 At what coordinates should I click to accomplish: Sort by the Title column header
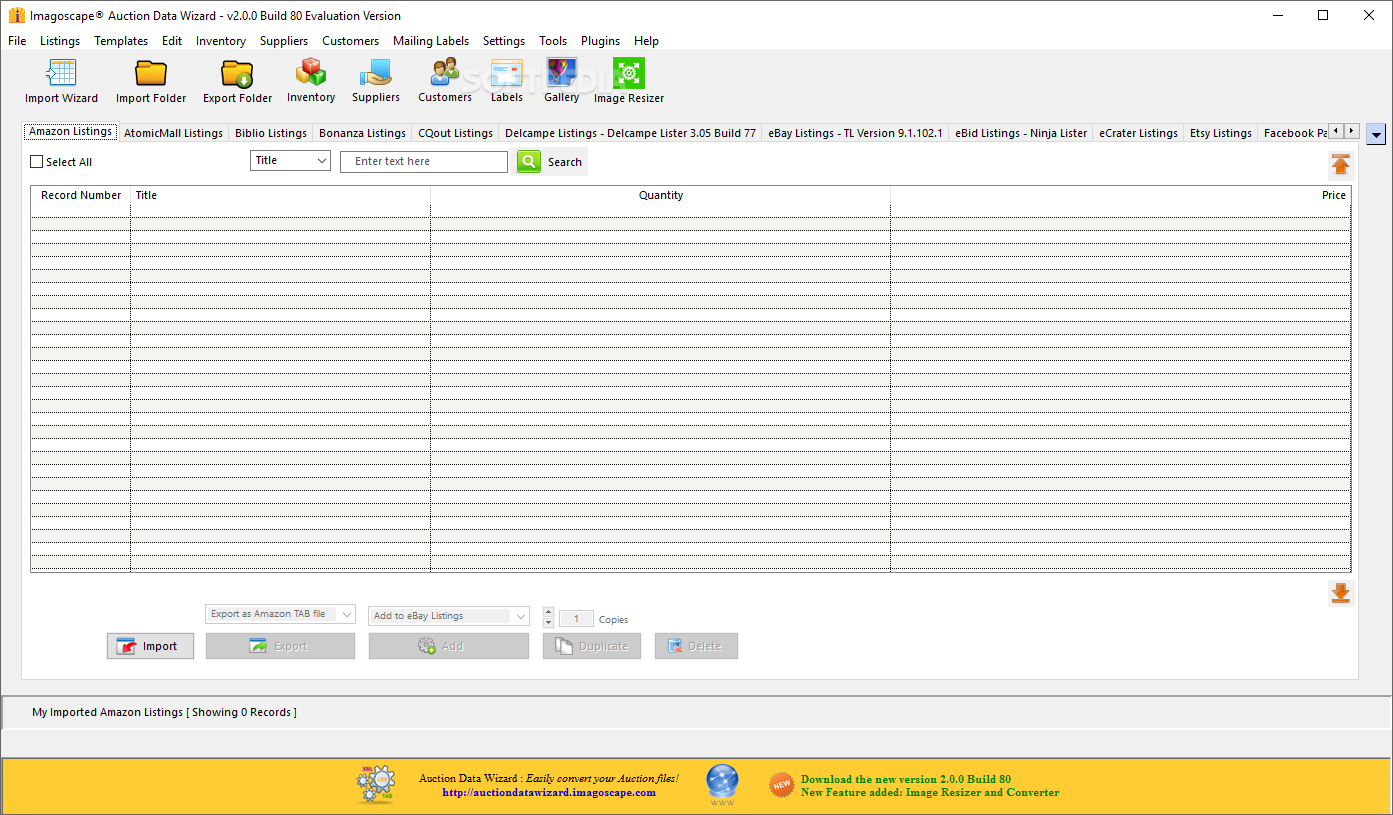point(280,195)
